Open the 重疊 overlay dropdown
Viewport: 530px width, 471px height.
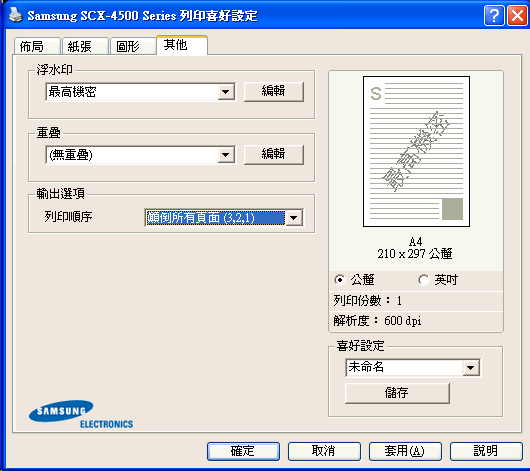[140, 155]
